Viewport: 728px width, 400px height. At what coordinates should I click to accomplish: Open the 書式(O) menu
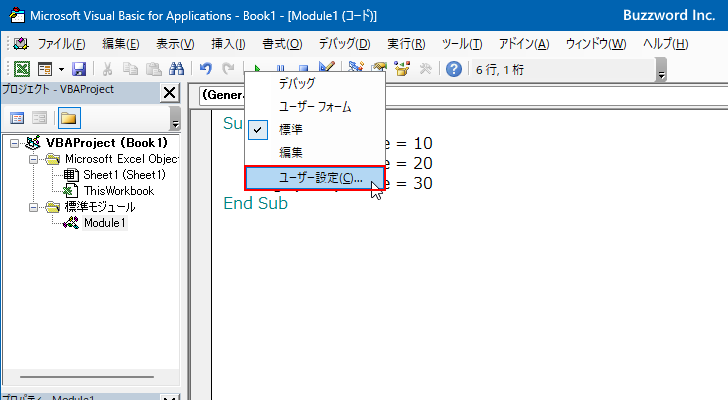282,44
